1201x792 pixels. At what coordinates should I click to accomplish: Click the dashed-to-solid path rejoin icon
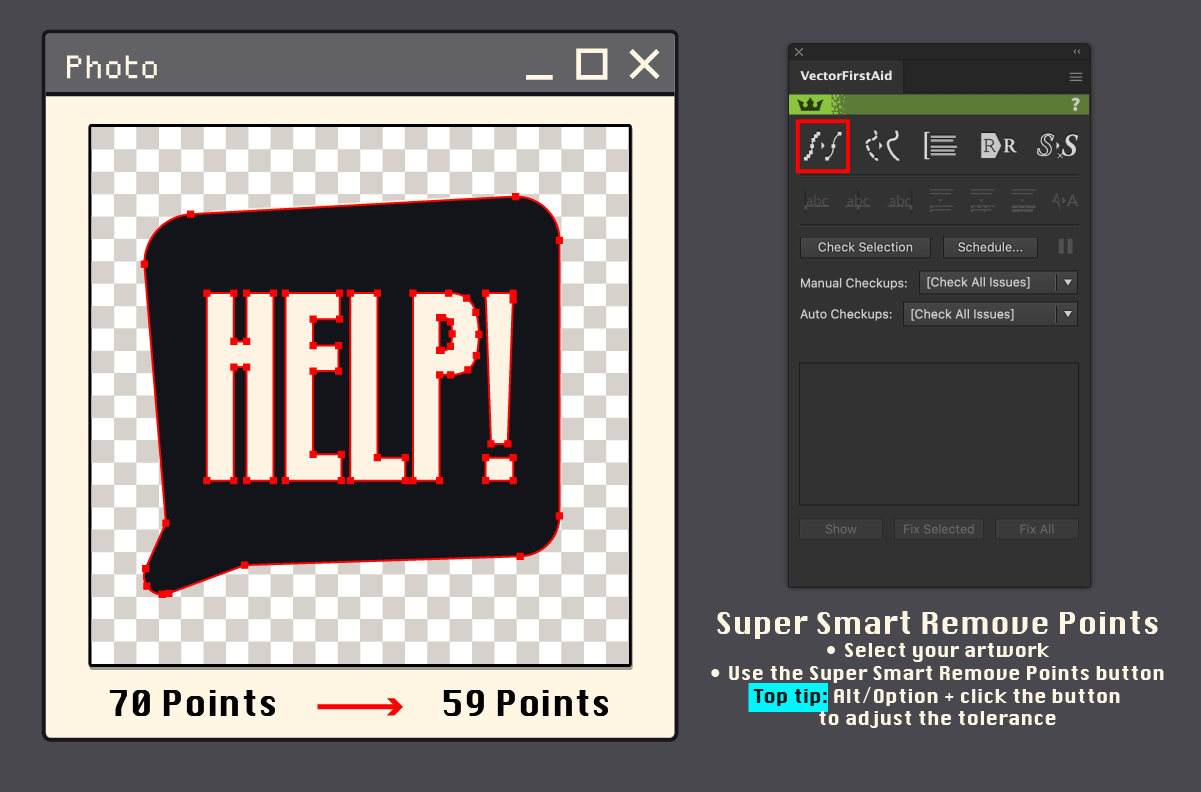pyautogui.click(x=882, y=146)
